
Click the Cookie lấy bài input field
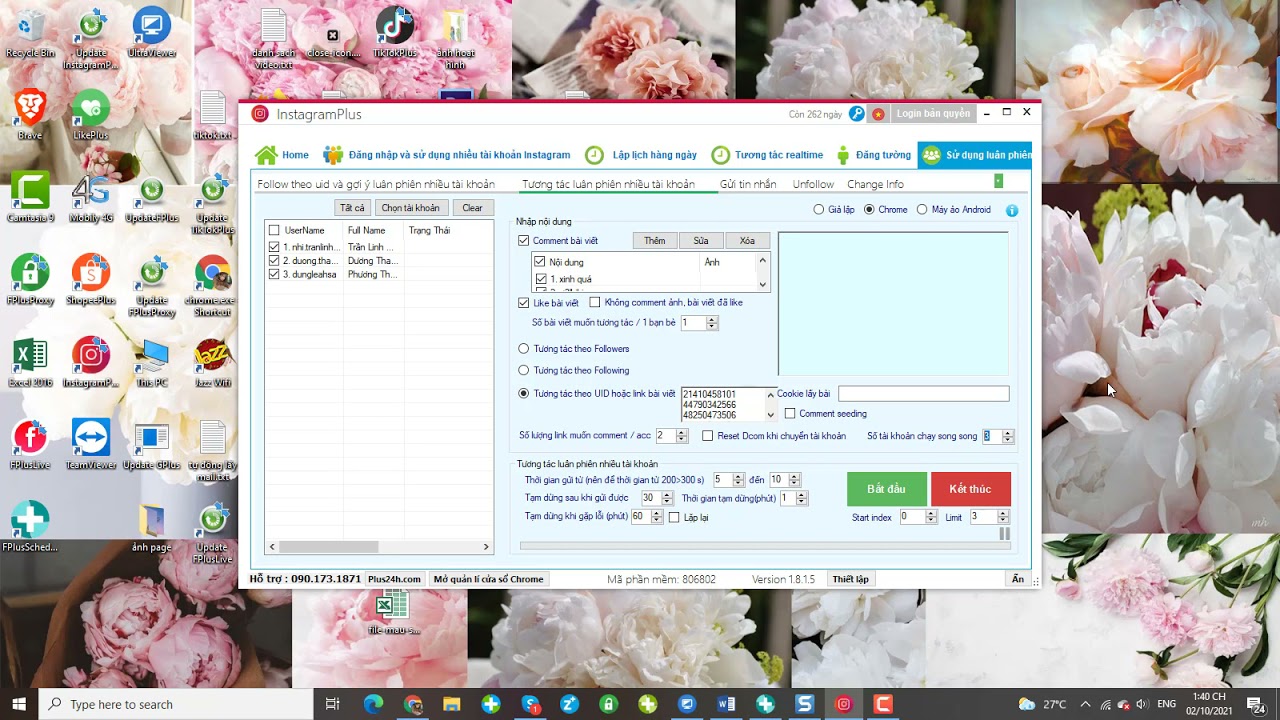923,394
